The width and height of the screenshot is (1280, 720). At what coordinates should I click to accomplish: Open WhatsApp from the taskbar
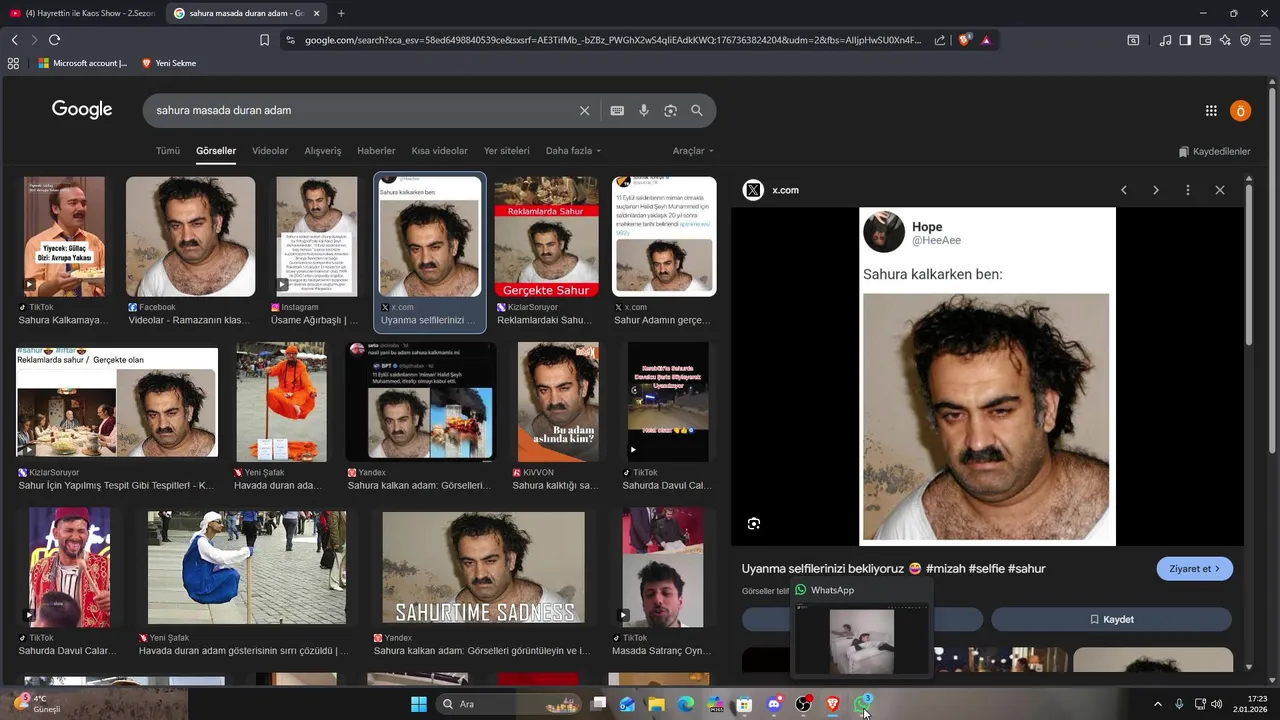(x=862, y=704)
